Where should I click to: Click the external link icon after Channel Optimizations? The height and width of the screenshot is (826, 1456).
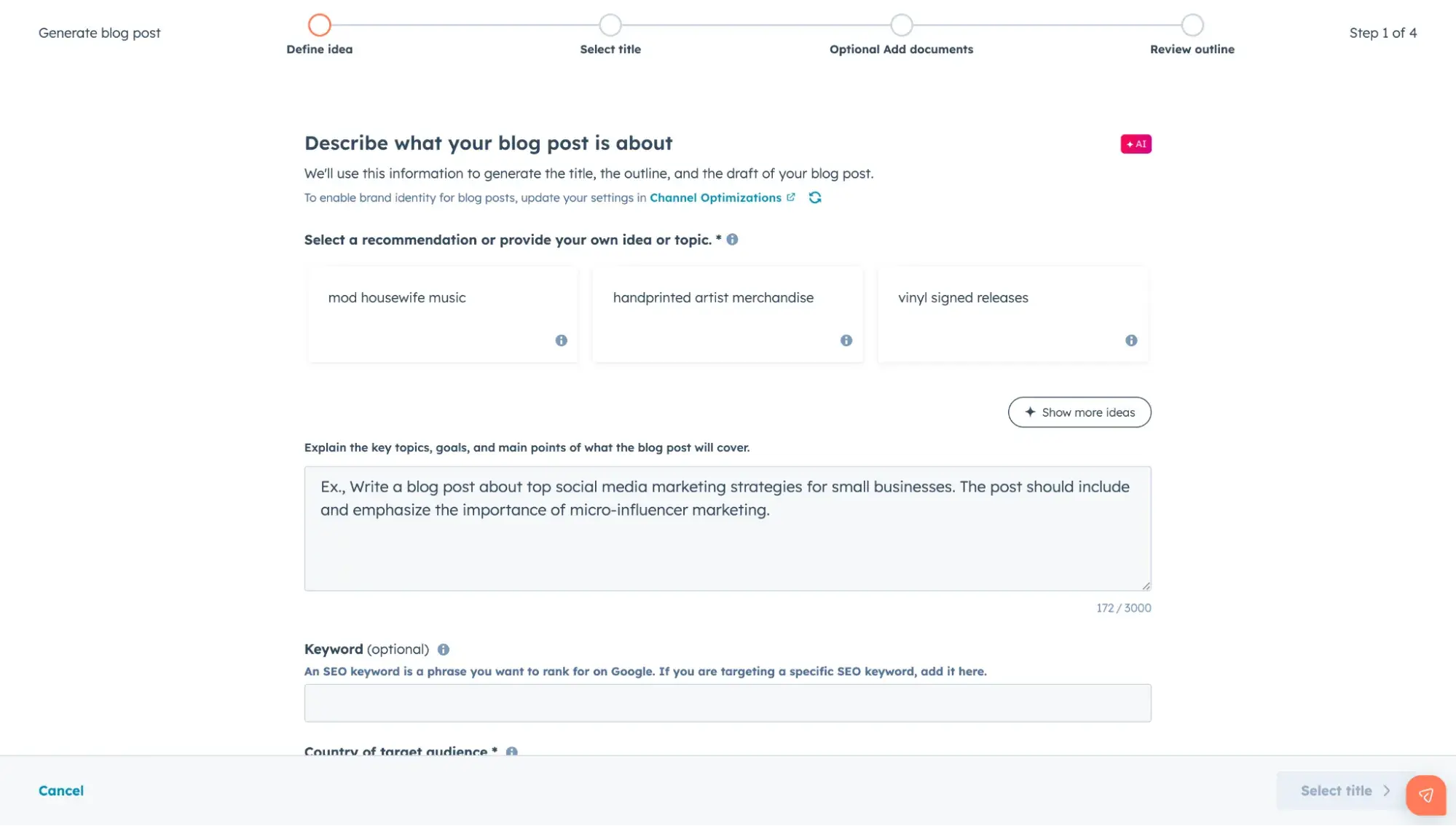click(x=792, y=197)
